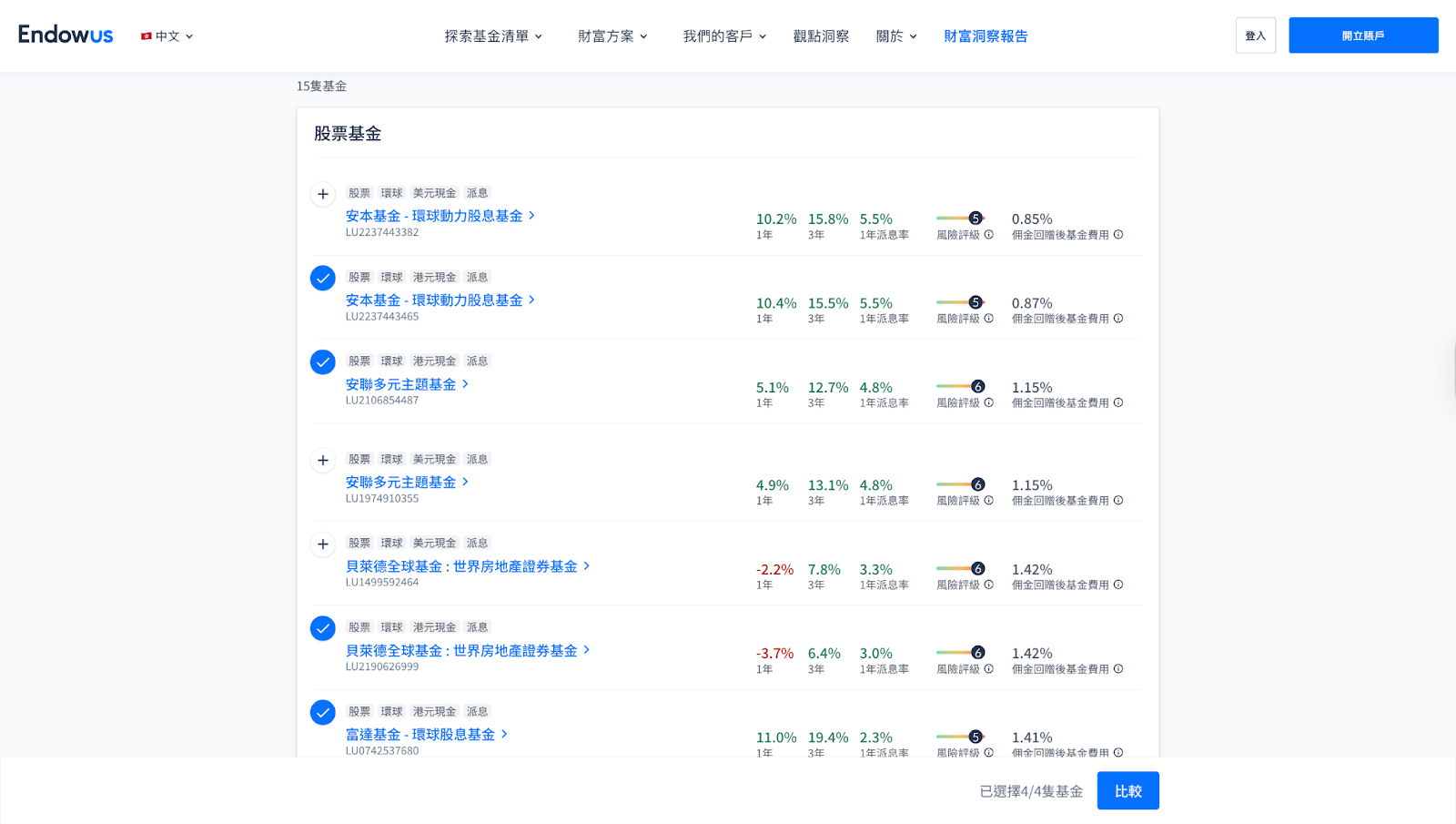Open 安聯多元主題基金 LU1974910355 link
The image size is (1456, 824).
pyautogui.click(x=407, y=482)
